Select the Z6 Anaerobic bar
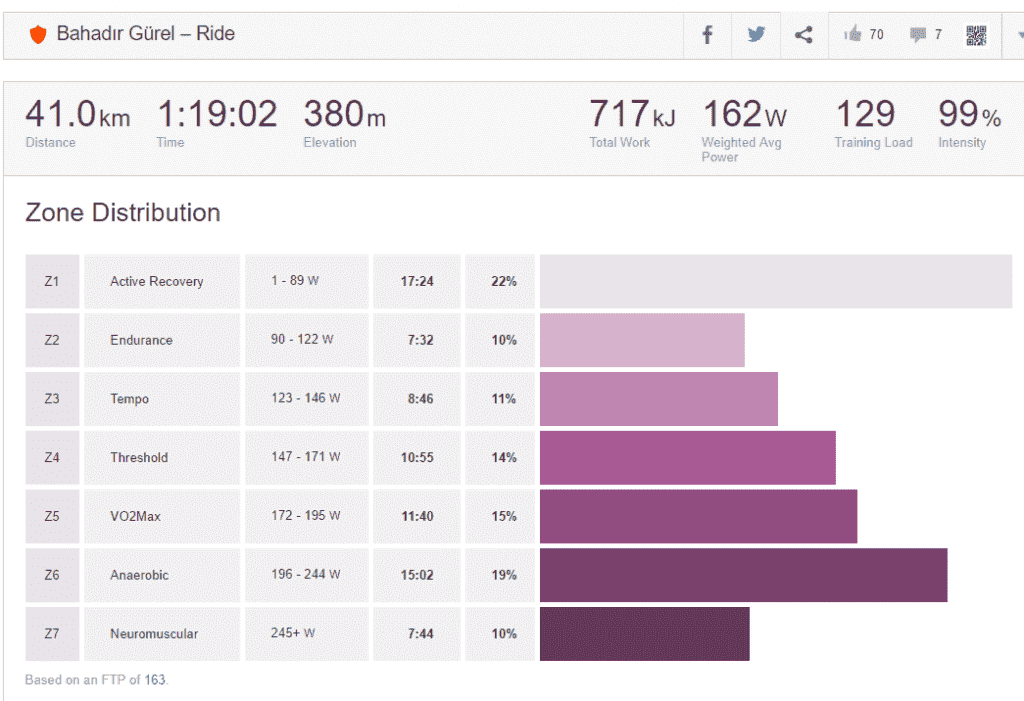 tap(743, 575)
